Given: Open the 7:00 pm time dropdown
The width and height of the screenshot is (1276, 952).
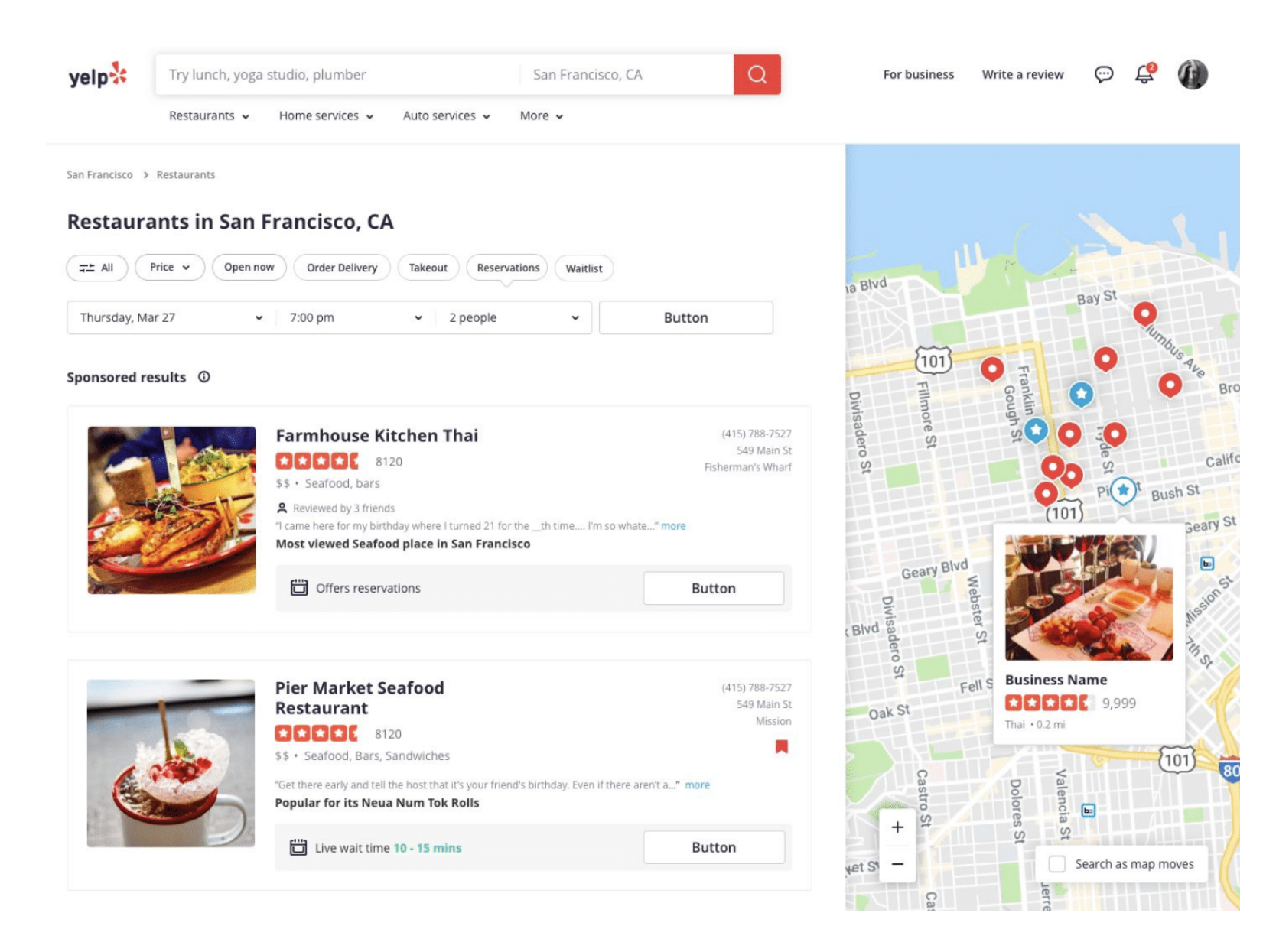Looking at the screenshot, I should 356,317.
